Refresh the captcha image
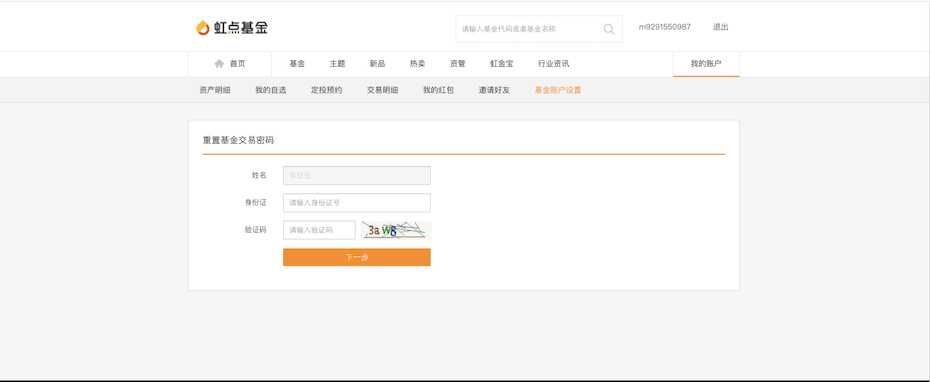Image resolution: width=930 pixels, height=382 pixels. pyautogui.click(x=396, y=230)
